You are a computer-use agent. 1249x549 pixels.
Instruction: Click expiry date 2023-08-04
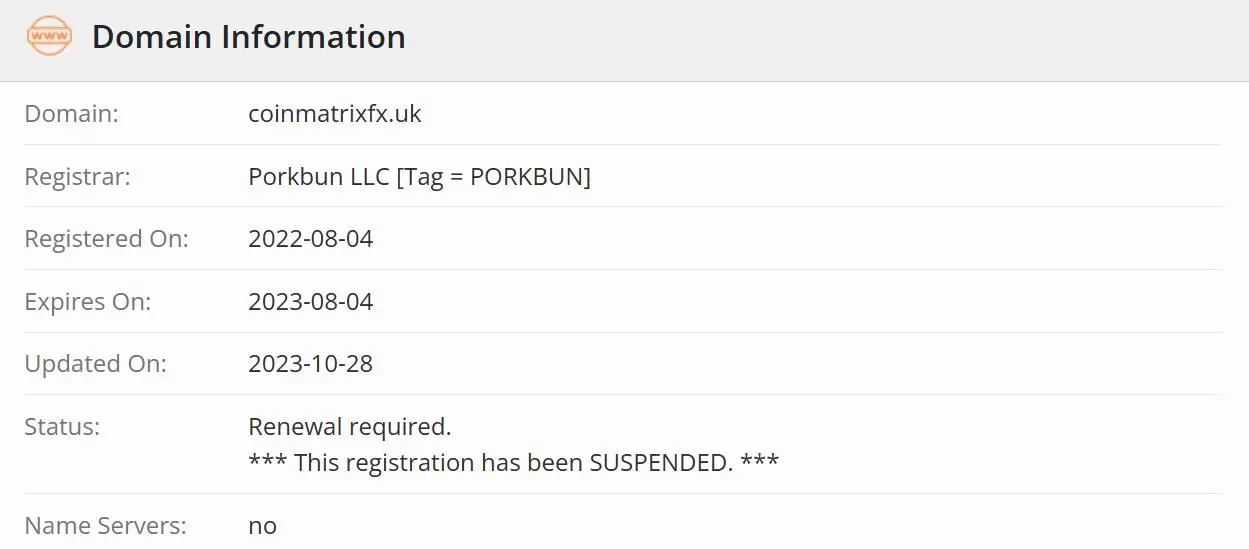point(310,301)
